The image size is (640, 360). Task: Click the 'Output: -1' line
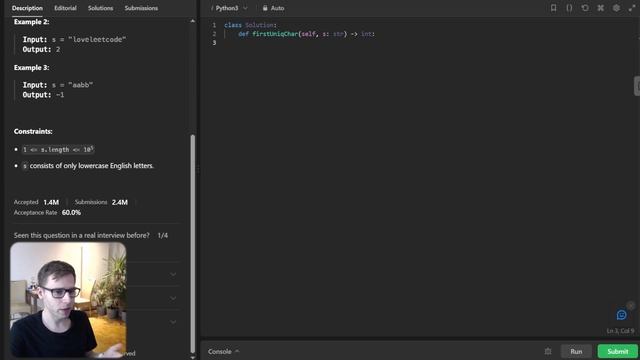[43, 95]
